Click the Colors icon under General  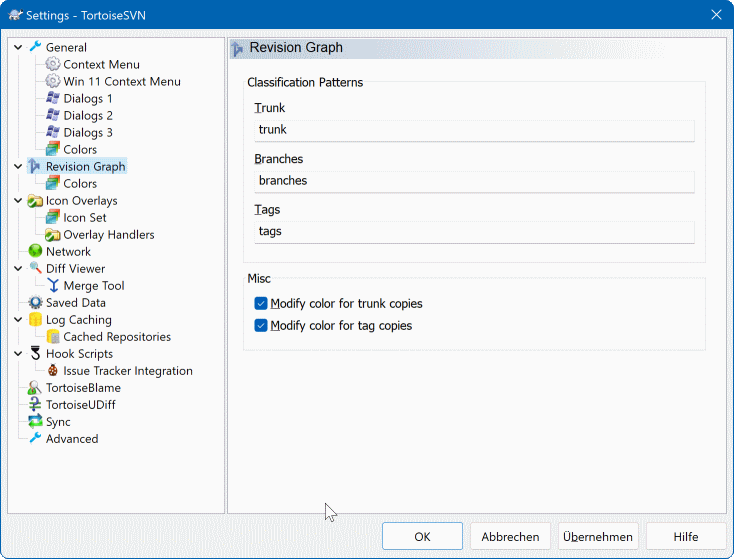[x=52, y=149]
